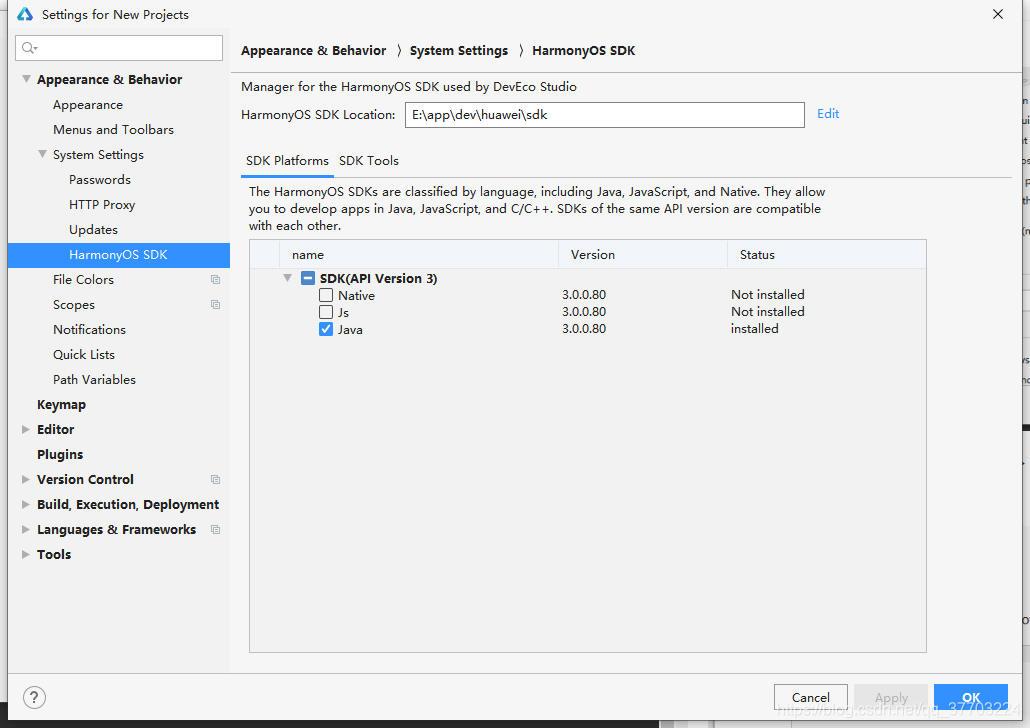Click the Apply button

pos(891,697)
